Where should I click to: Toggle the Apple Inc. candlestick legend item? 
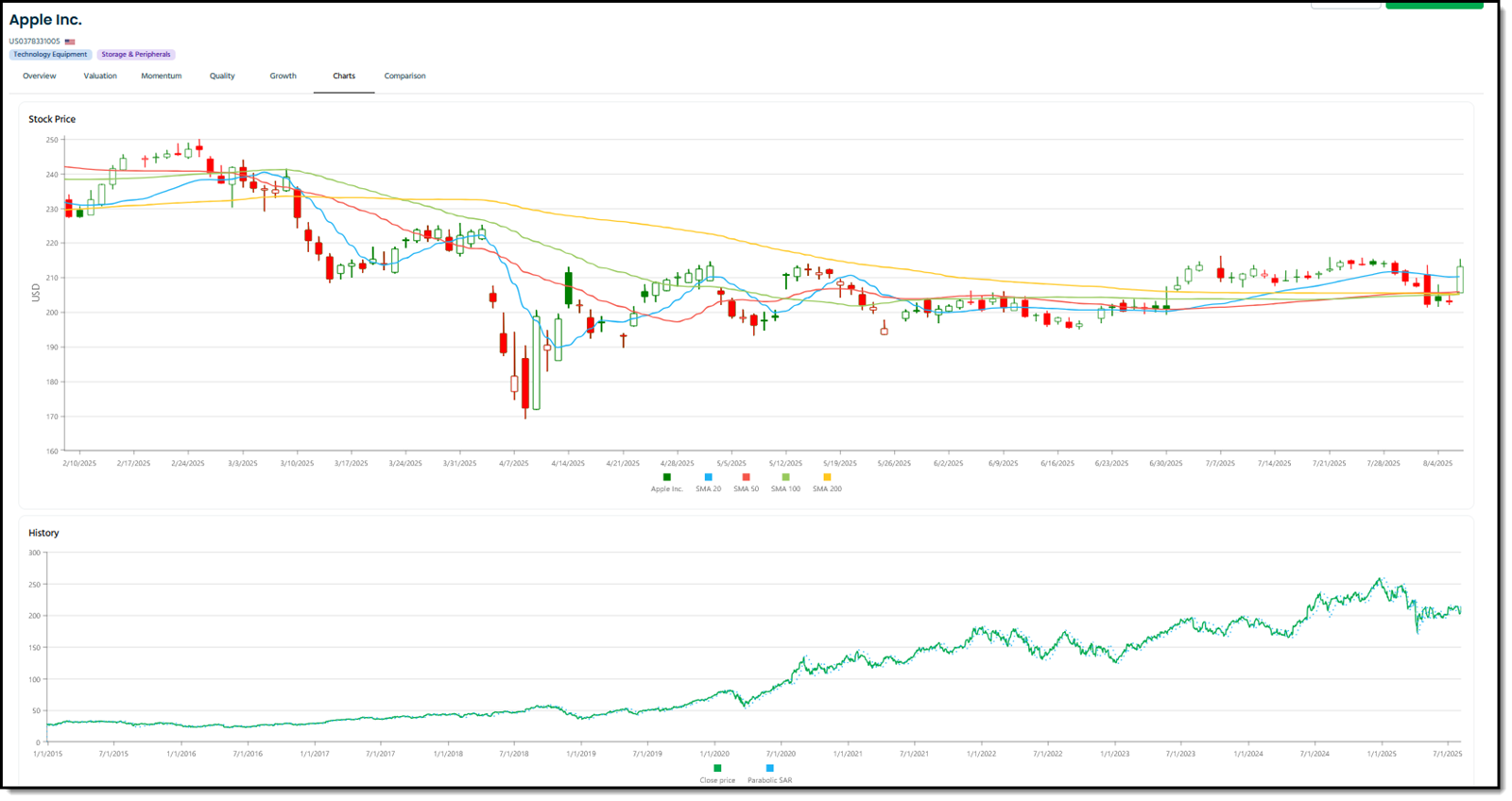pyautogui.click(x=666, y=483)
